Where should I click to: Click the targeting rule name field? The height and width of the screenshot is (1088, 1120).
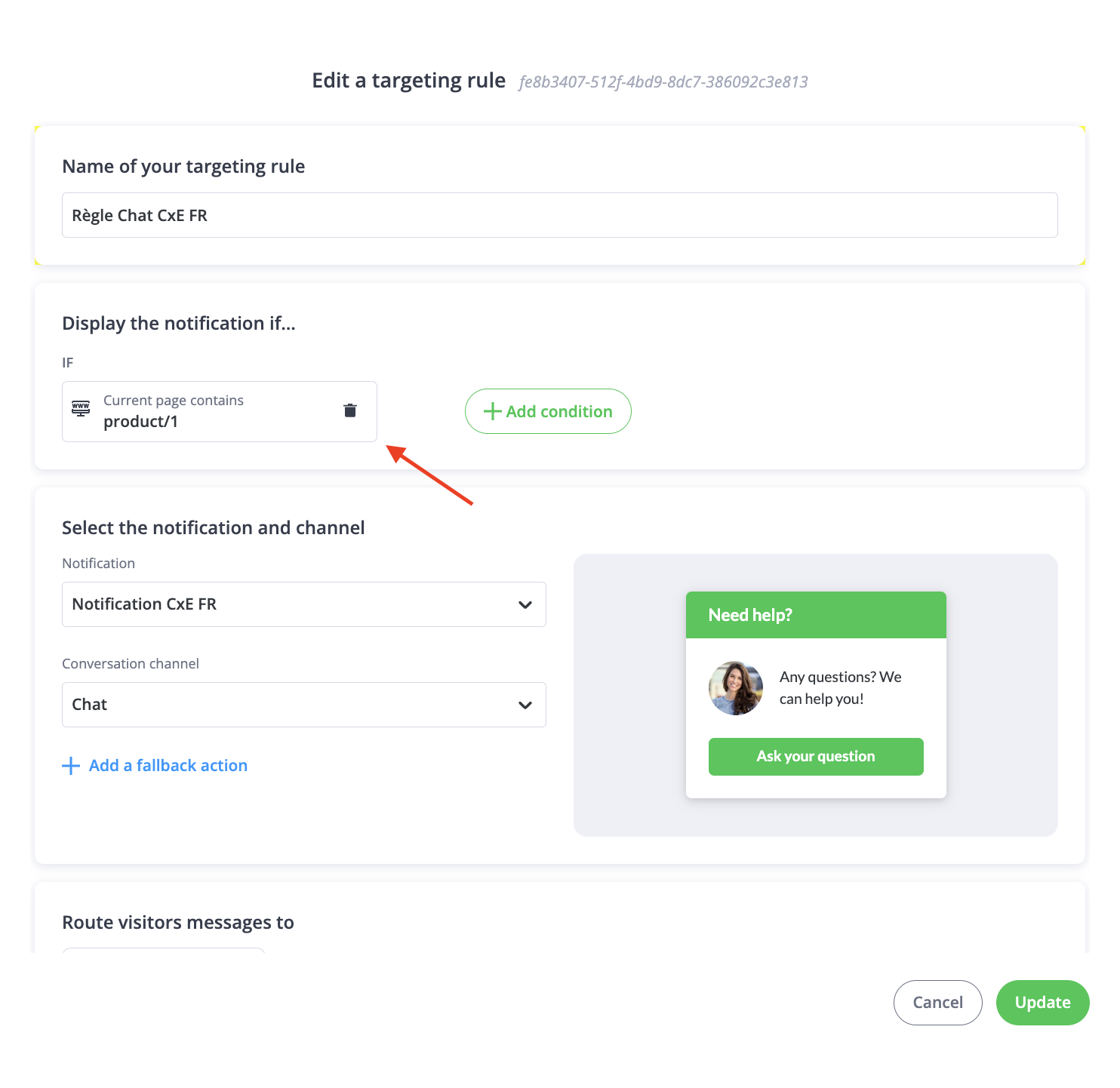(560, 215)
